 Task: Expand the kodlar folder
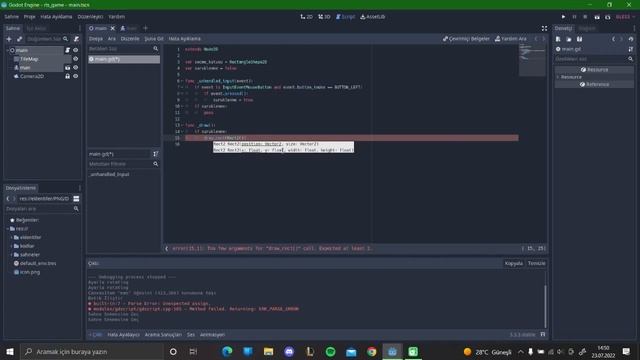tap(11, 246)
